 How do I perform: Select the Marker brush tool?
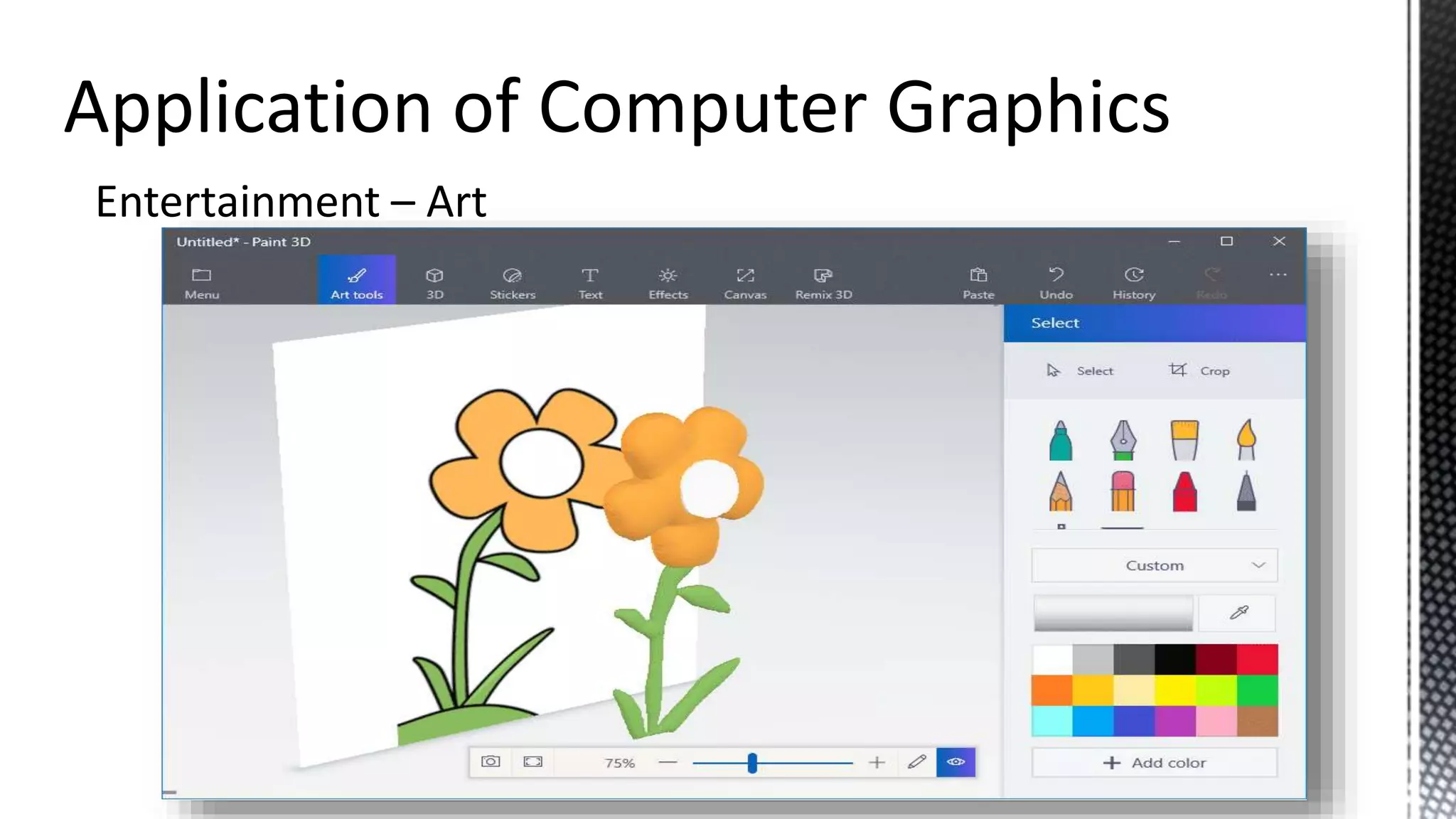1060,440
